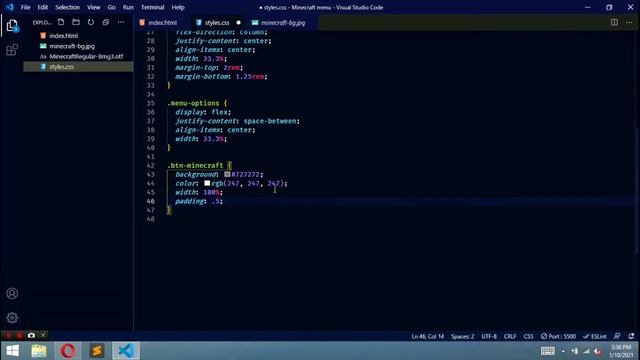Open the Explorer view in activity bar
640x360 pixels.
12,26
